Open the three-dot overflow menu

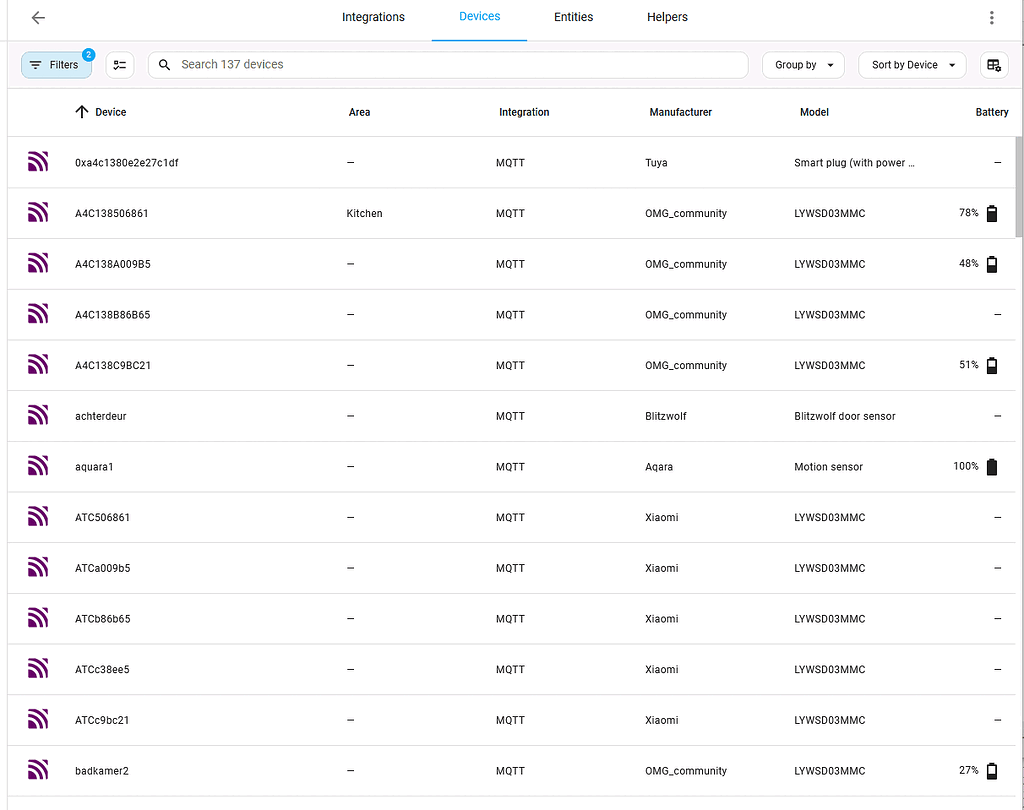point(990,17)
